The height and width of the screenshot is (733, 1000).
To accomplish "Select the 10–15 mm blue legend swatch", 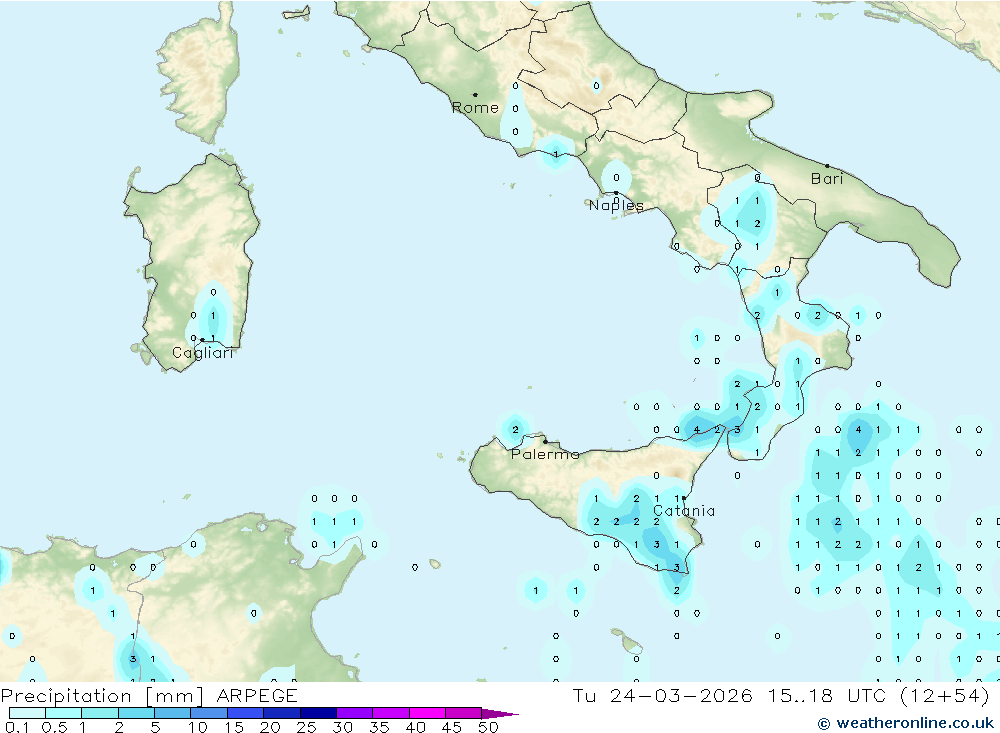I will (x=209, y=713).
